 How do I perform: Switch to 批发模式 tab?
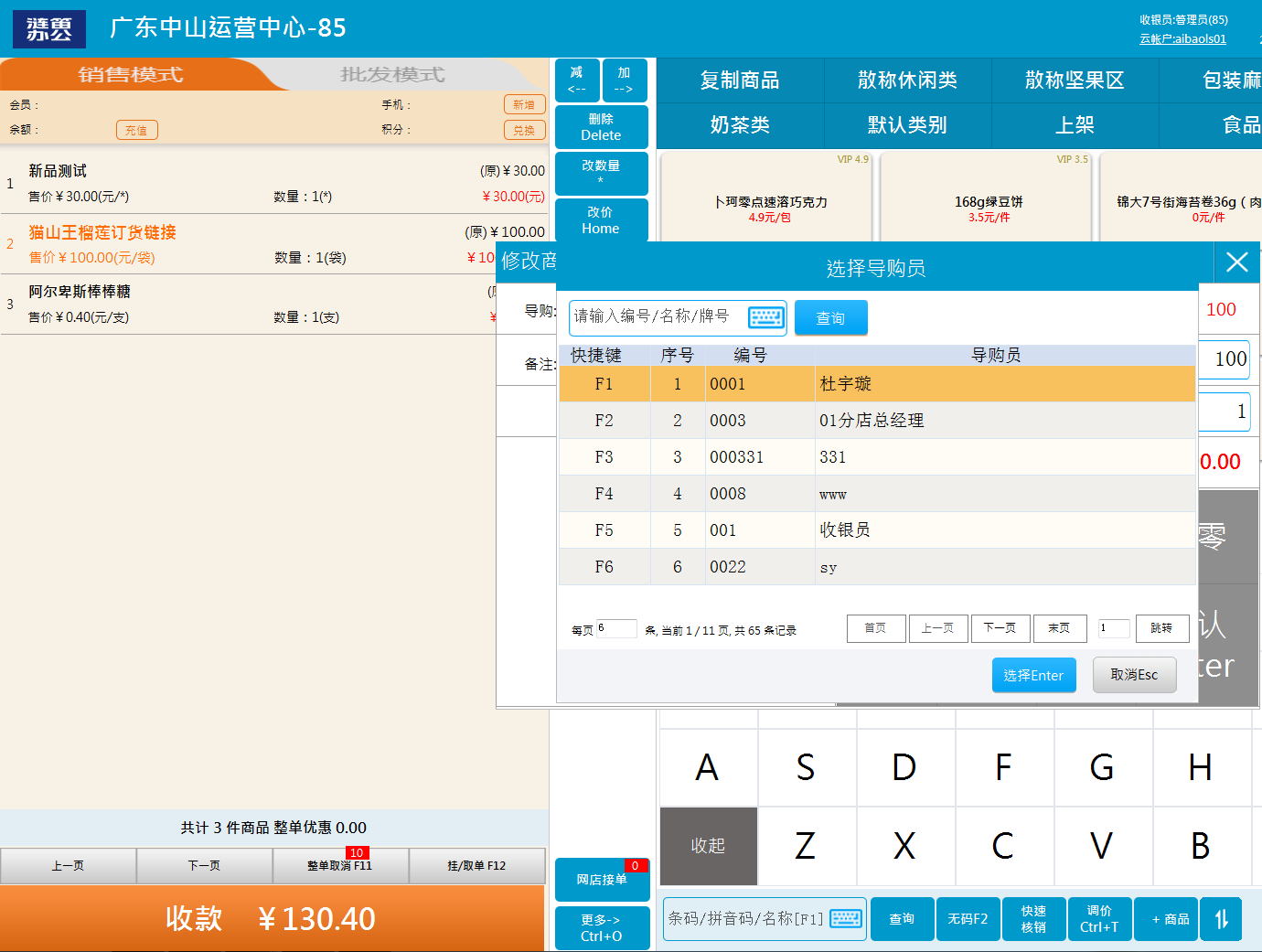click(x=392, y=75)
